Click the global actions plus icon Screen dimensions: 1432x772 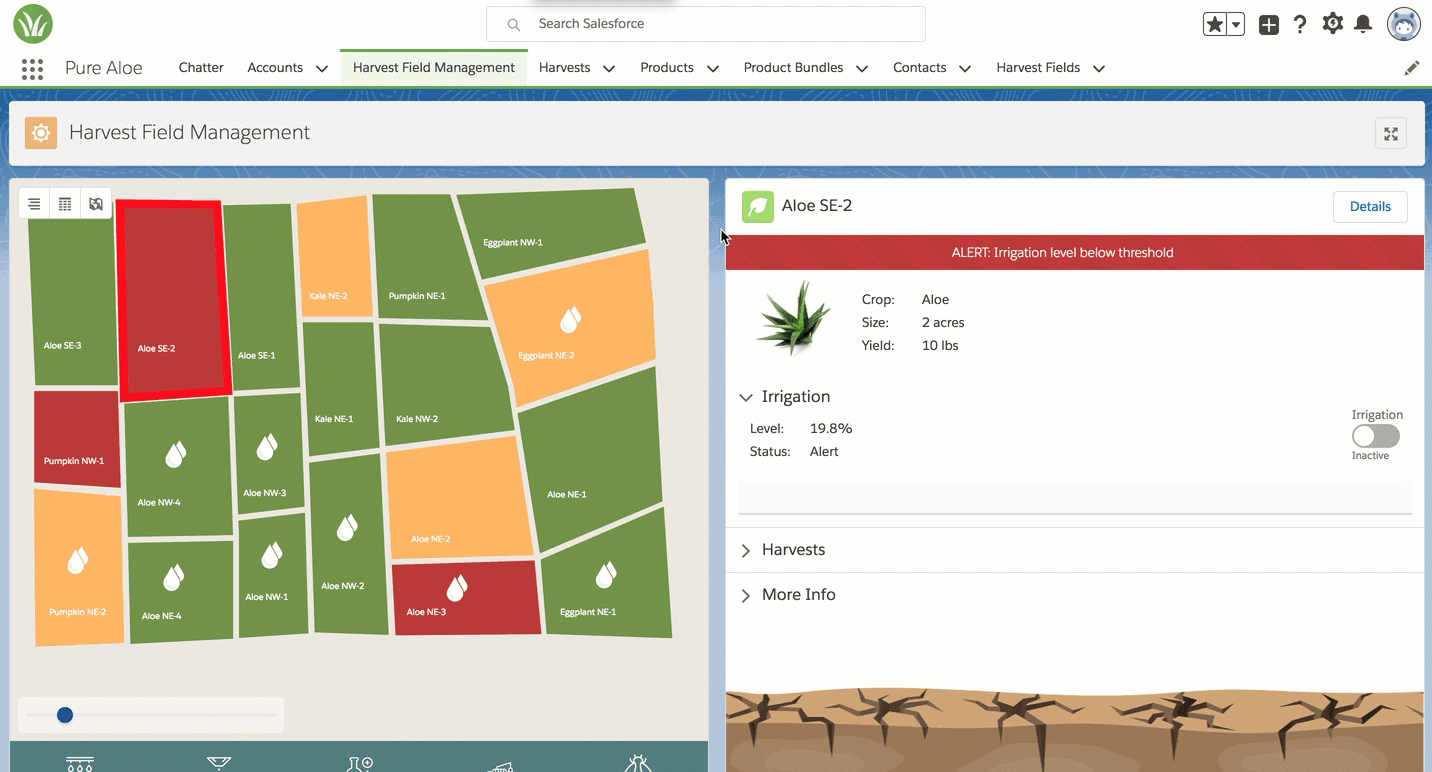(1268, 25)
